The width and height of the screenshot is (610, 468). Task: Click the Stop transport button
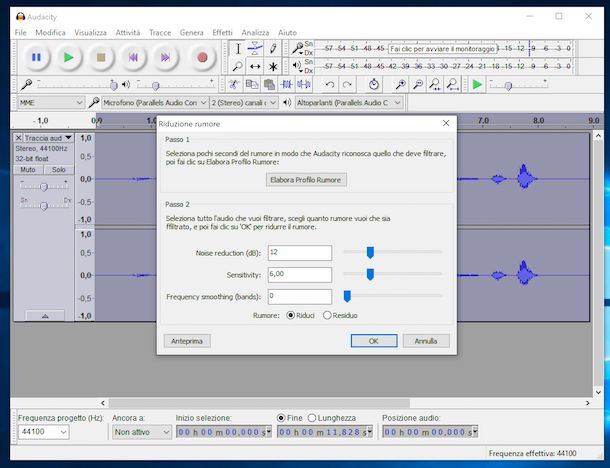click(101, 57)
